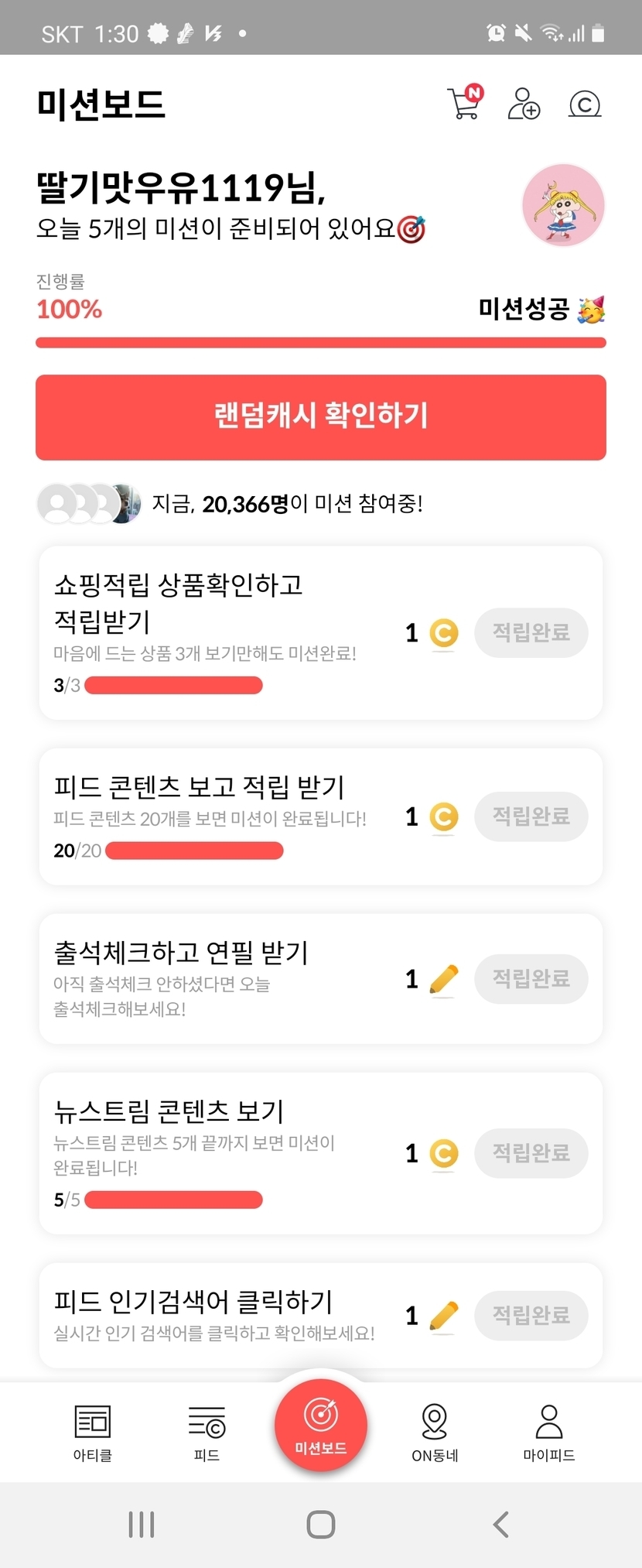Open the shopping cart icon
The height and width of the screenshot is (1568, 642).
tap(464, 103)
